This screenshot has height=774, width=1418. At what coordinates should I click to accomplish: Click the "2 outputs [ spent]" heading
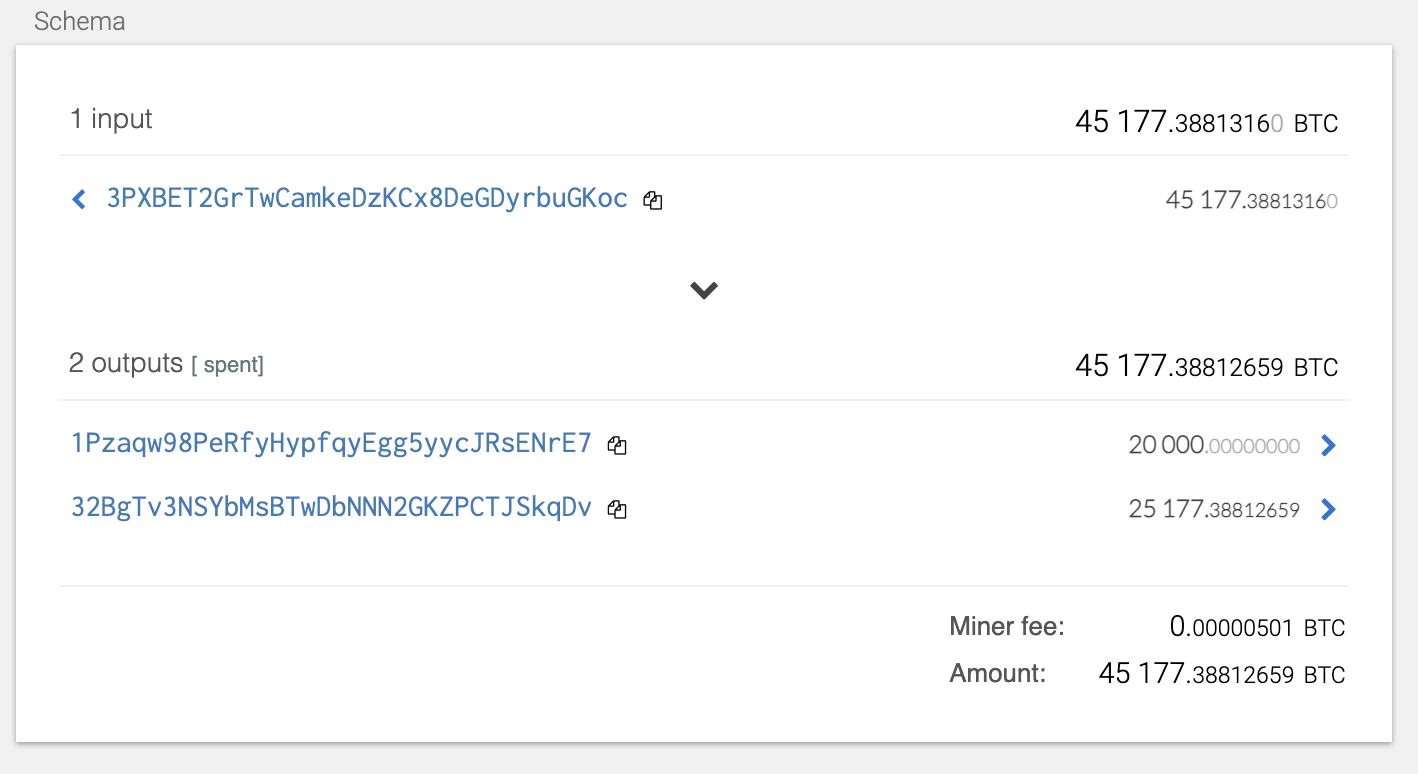tap(166, 363)
